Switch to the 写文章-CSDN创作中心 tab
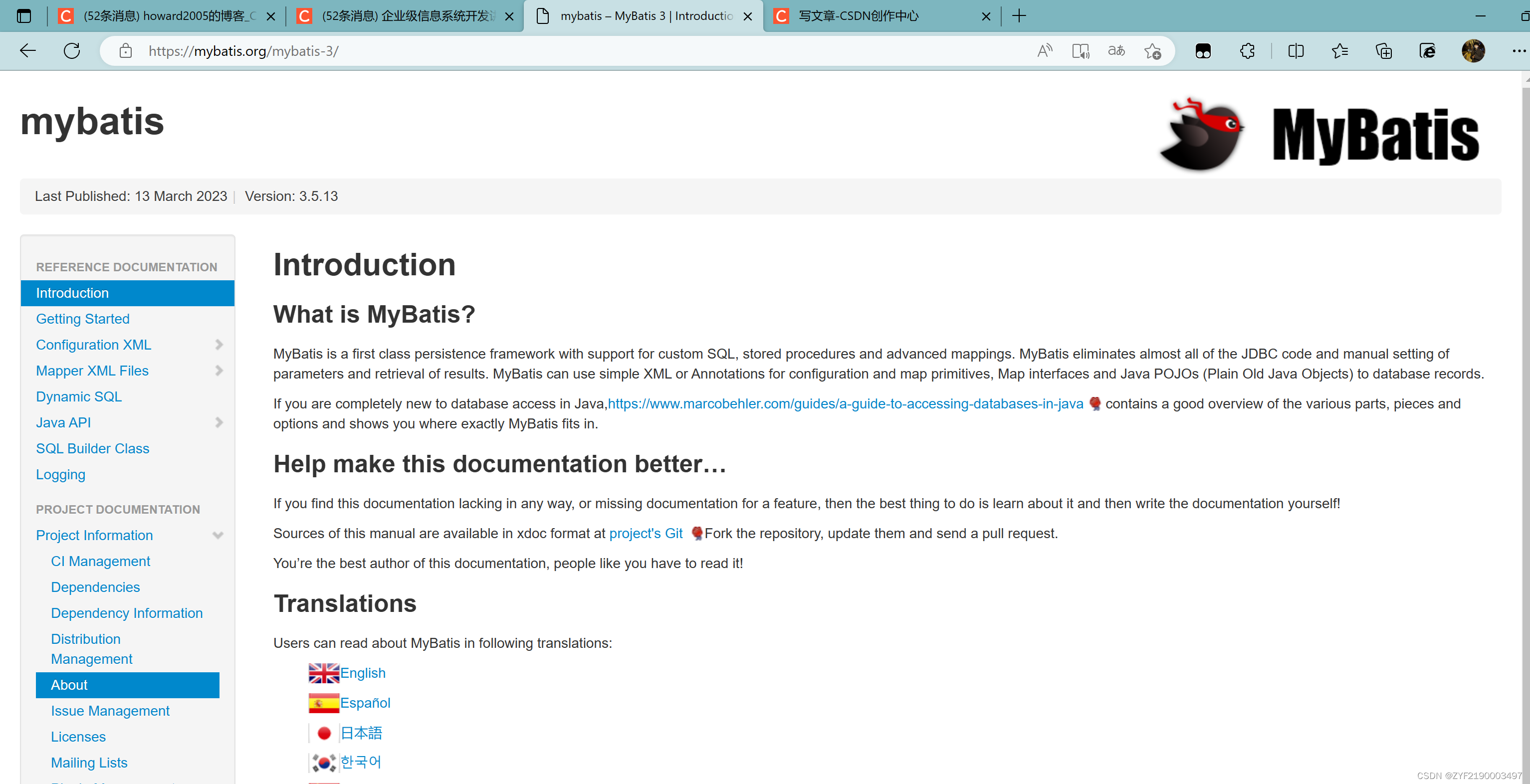Viewport: 1530px width, 784px height. (858, 16)
